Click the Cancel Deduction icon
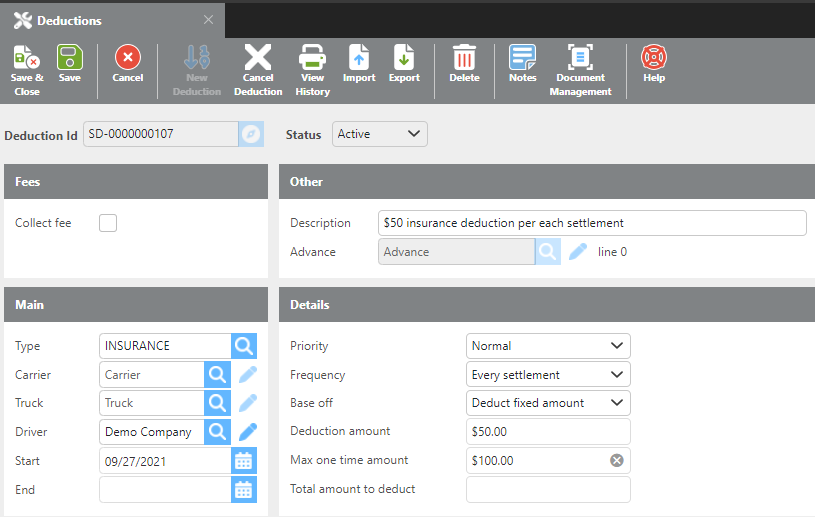 click(258, 59)
